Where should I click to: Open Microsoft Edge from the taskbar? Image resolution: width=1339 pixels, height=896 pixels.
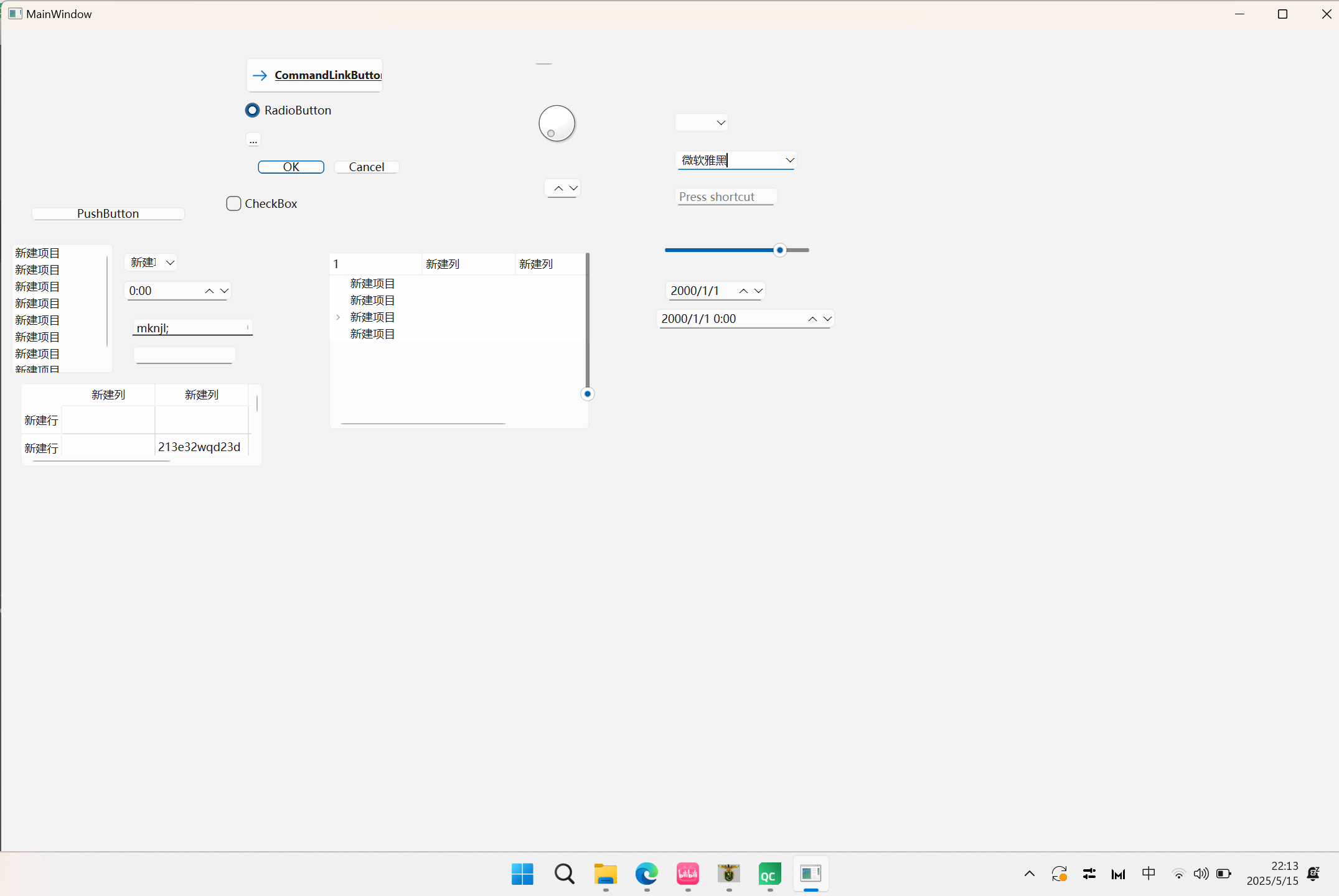click(646, 874)
